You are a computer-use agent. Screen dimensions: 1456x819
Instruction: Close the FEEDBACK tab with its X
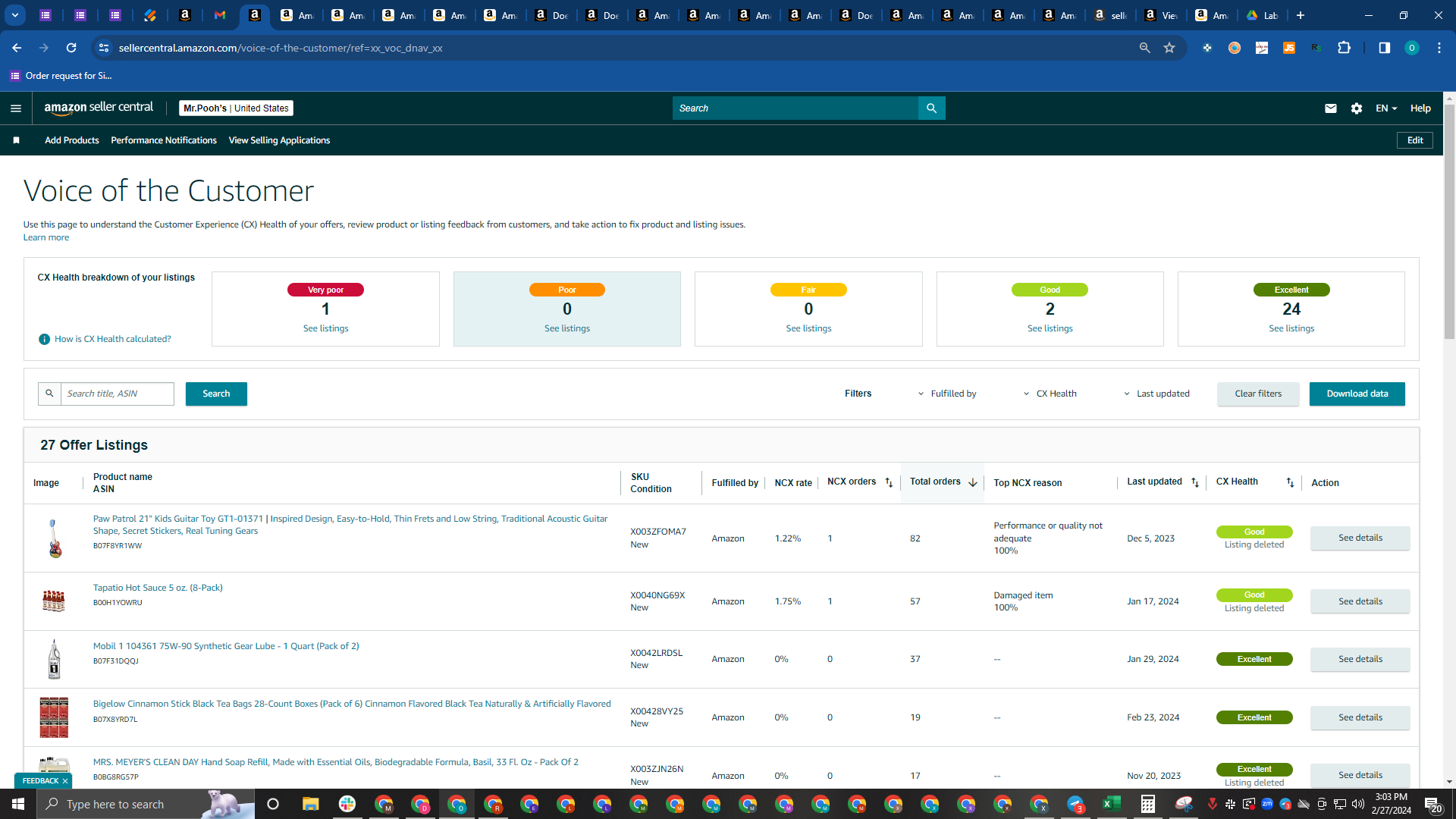tap(65, 781)
